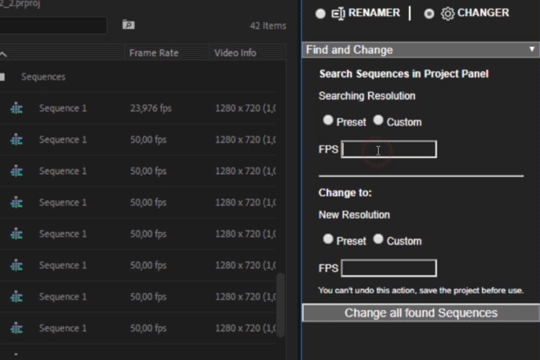Click the sequence icon of the 23,976 fps row
The width and height of the screenshot is (540, 360).
tap(17, 109)
